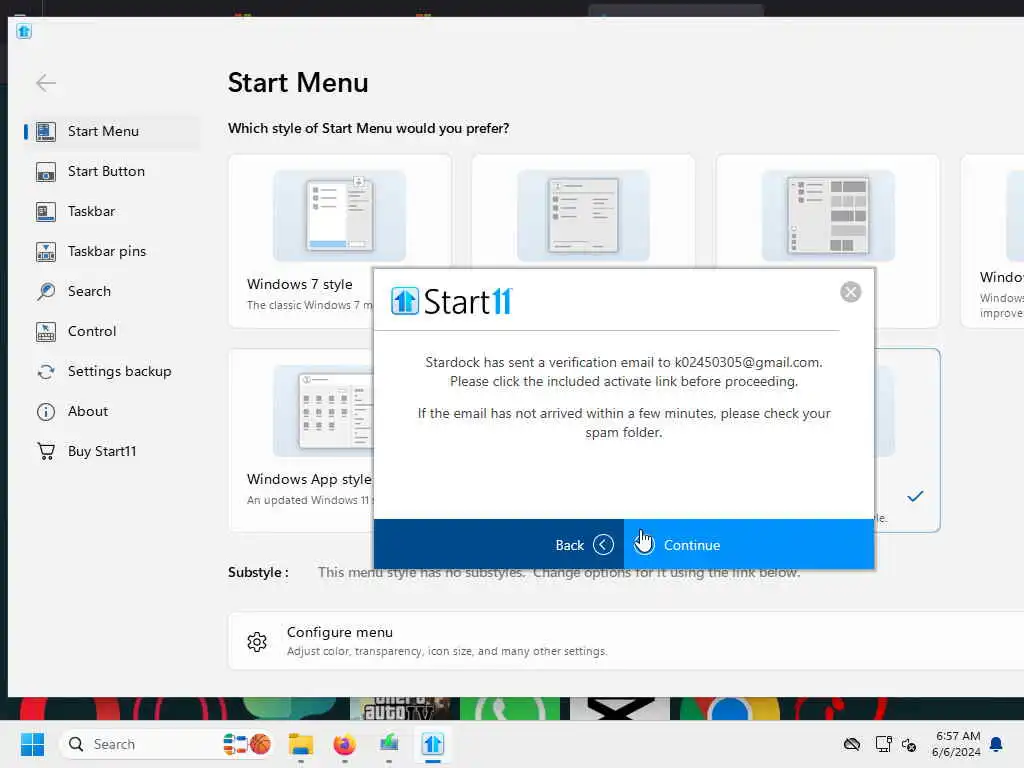Viewport: 1024px width, 768px height.
Task: Click the circled back chevron icon in dialog
Action: tap(603, 545)
